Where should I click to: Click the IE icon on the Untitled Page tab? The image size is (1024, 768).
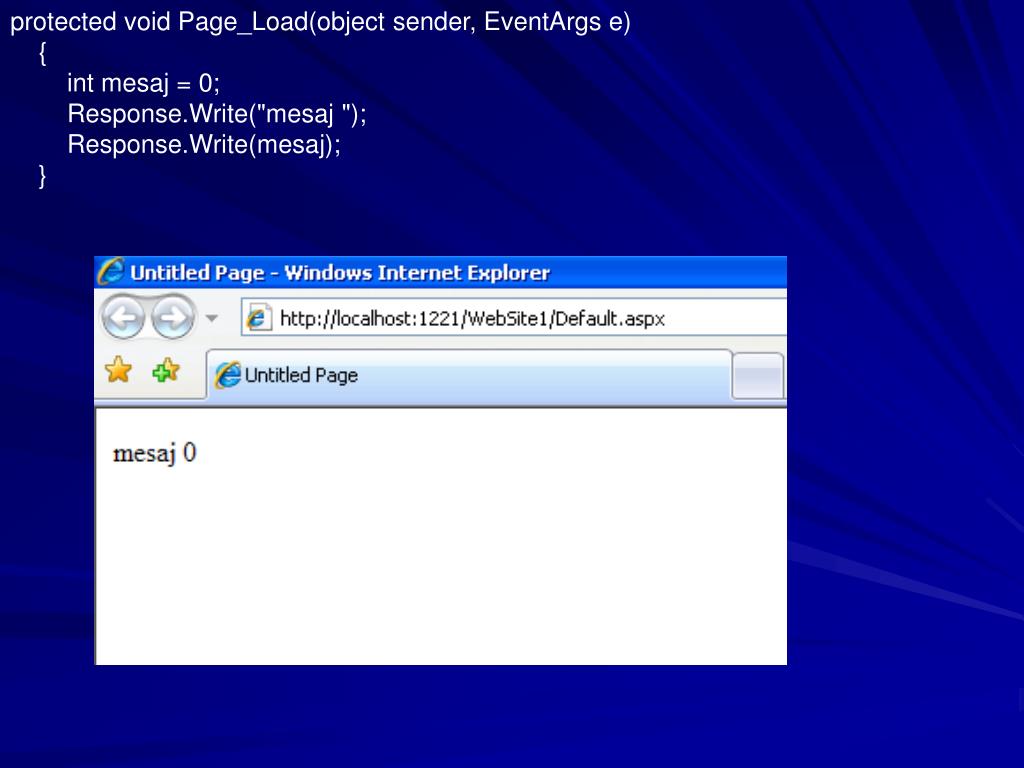pyautogui.click(x=228, y=375)
